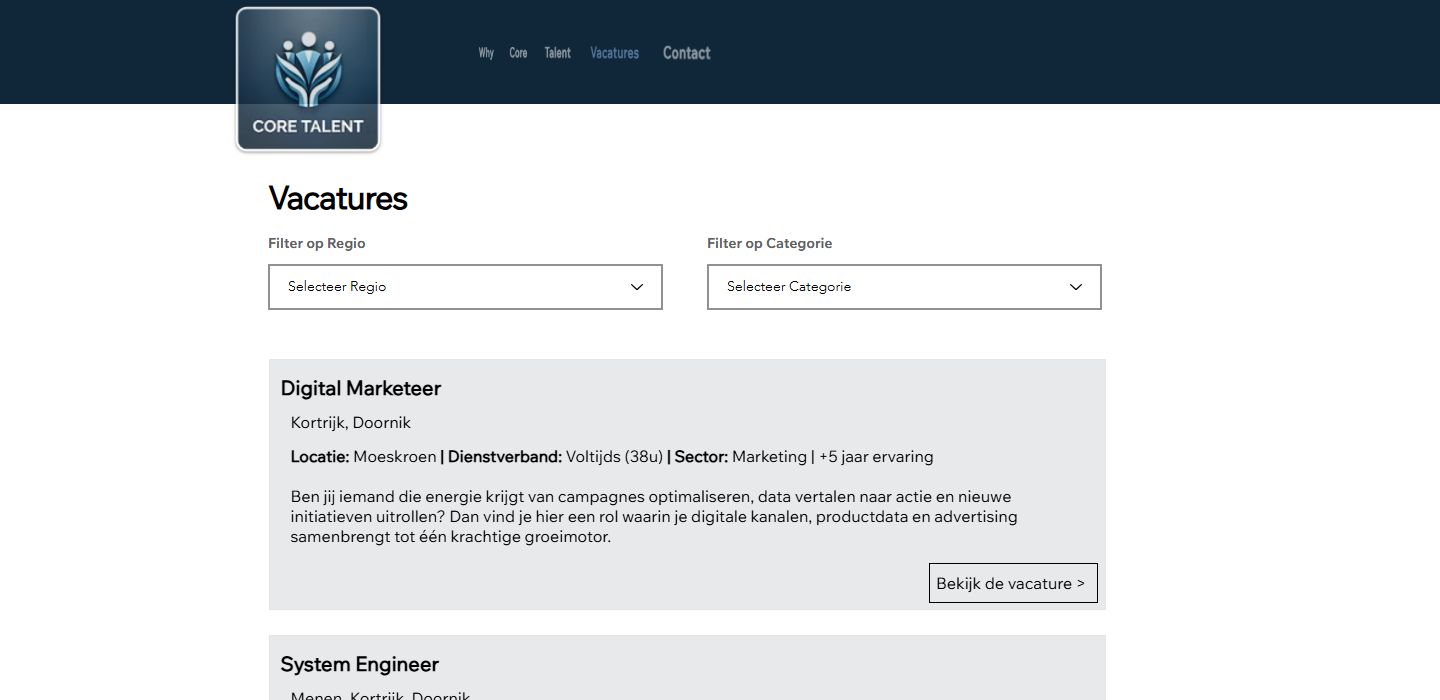
Task: Click the chevron of the Categorie filter
Action: point(1076,287)
